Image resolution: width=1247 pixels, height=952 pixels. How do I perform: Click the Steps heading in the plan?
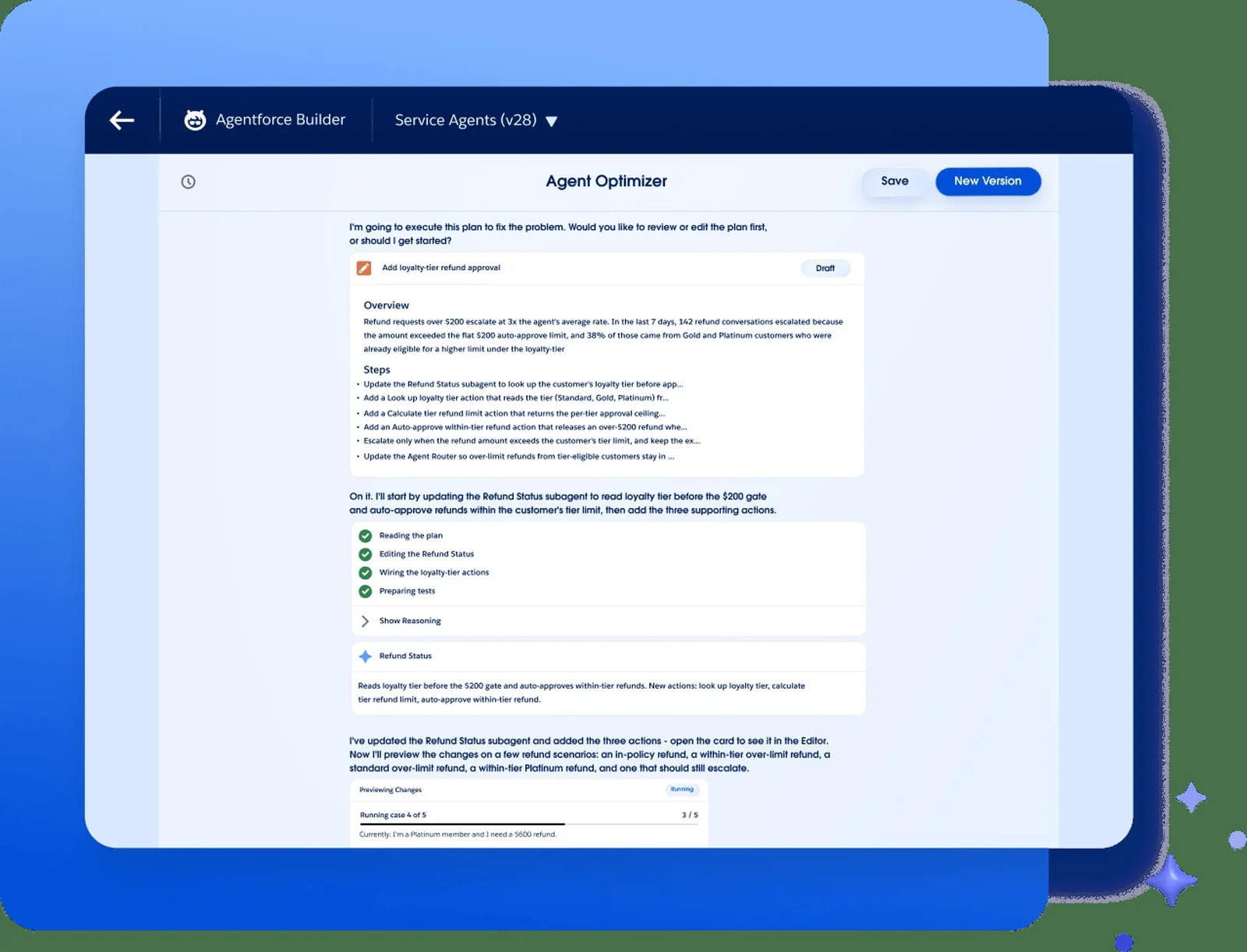376,370
